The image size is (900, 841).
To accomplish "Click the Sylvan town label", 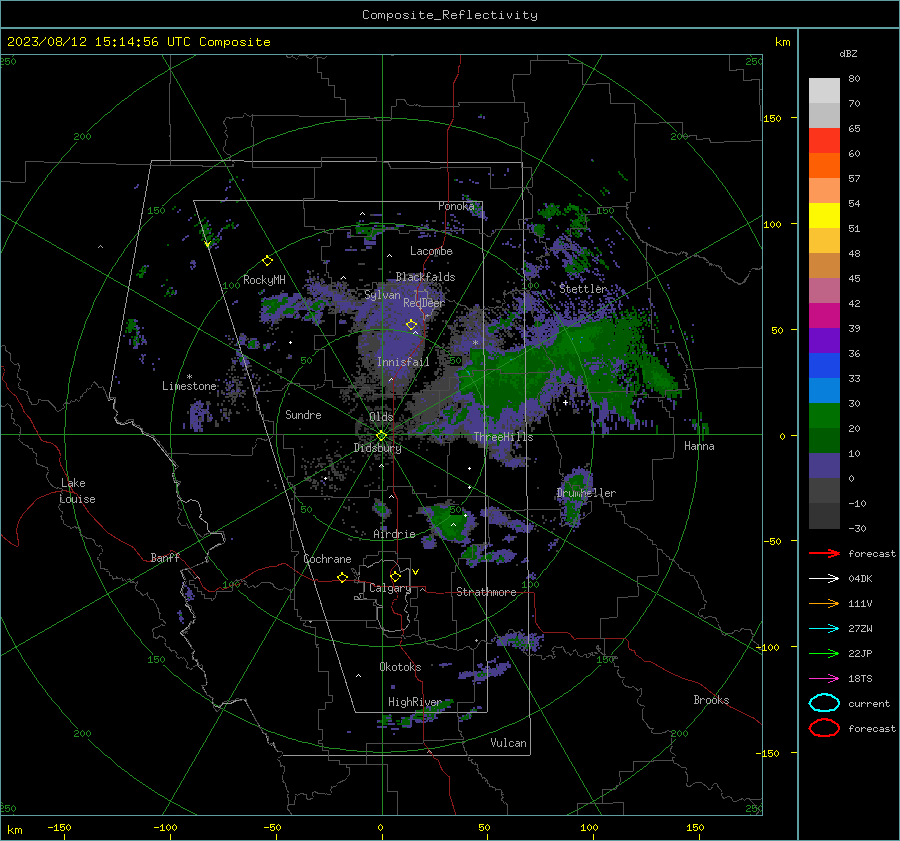I will pos(382,295).
